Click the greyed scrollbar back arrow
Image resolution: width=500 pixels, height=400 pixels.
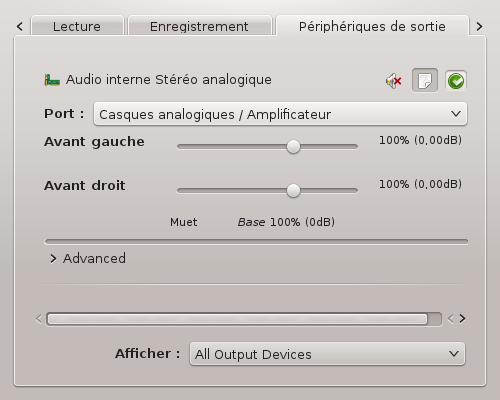(451, 319)
